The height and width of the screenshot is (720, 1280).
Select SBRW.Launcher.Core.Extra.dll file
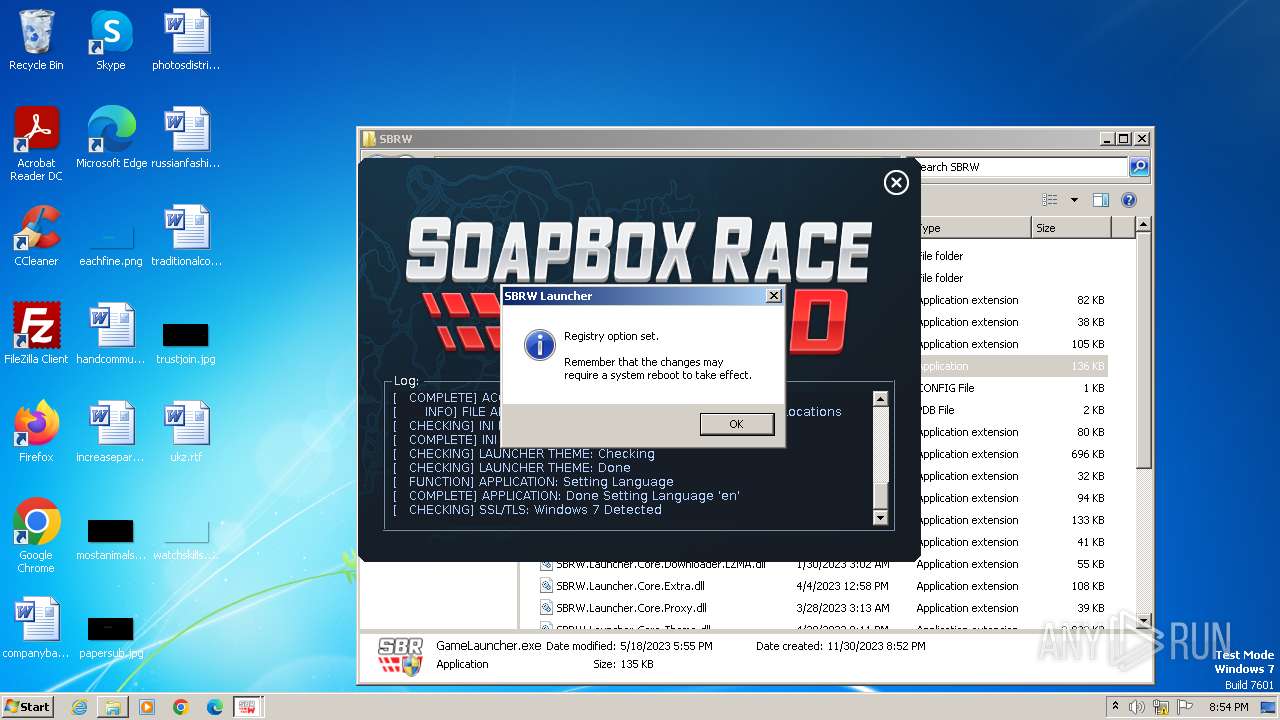630,586
